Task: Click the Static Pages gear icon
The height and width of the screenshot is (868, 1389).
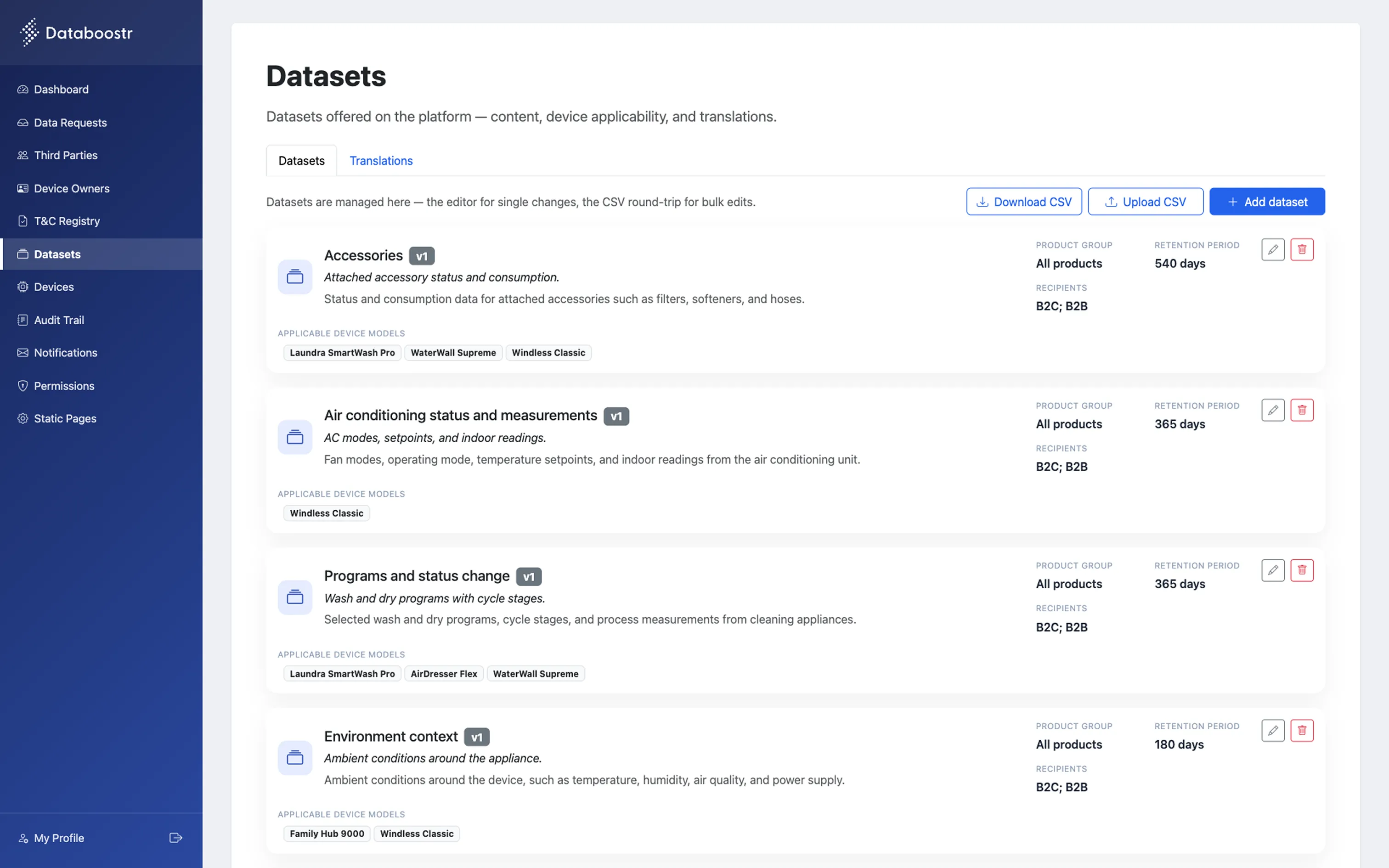Action: (x=23, y=418)
